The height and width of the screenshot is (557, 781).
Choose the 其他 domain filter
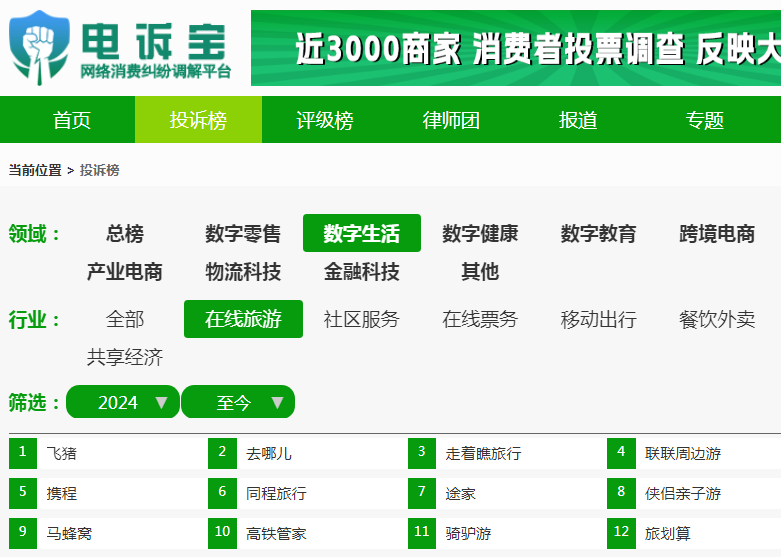tap(480, 272)
